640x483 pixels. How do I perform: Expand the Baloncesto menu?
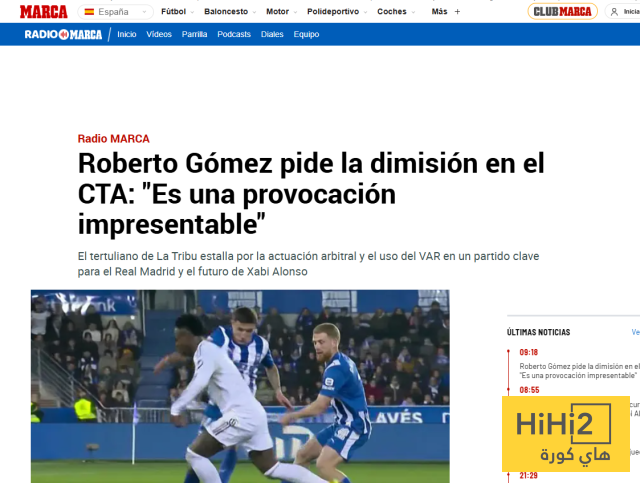(x=232, y=12)
